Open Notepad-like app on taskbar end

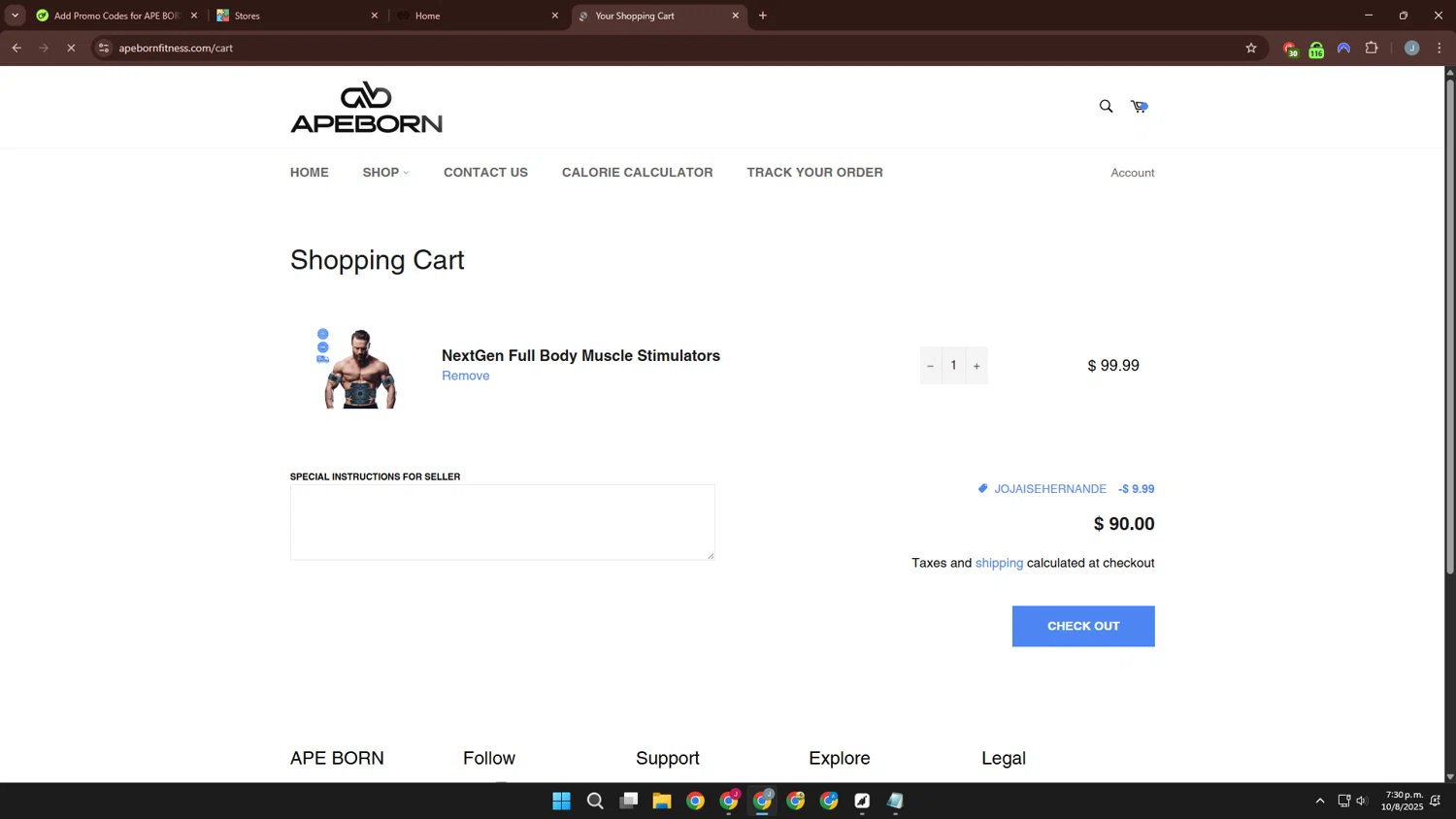tap(895, 801)
